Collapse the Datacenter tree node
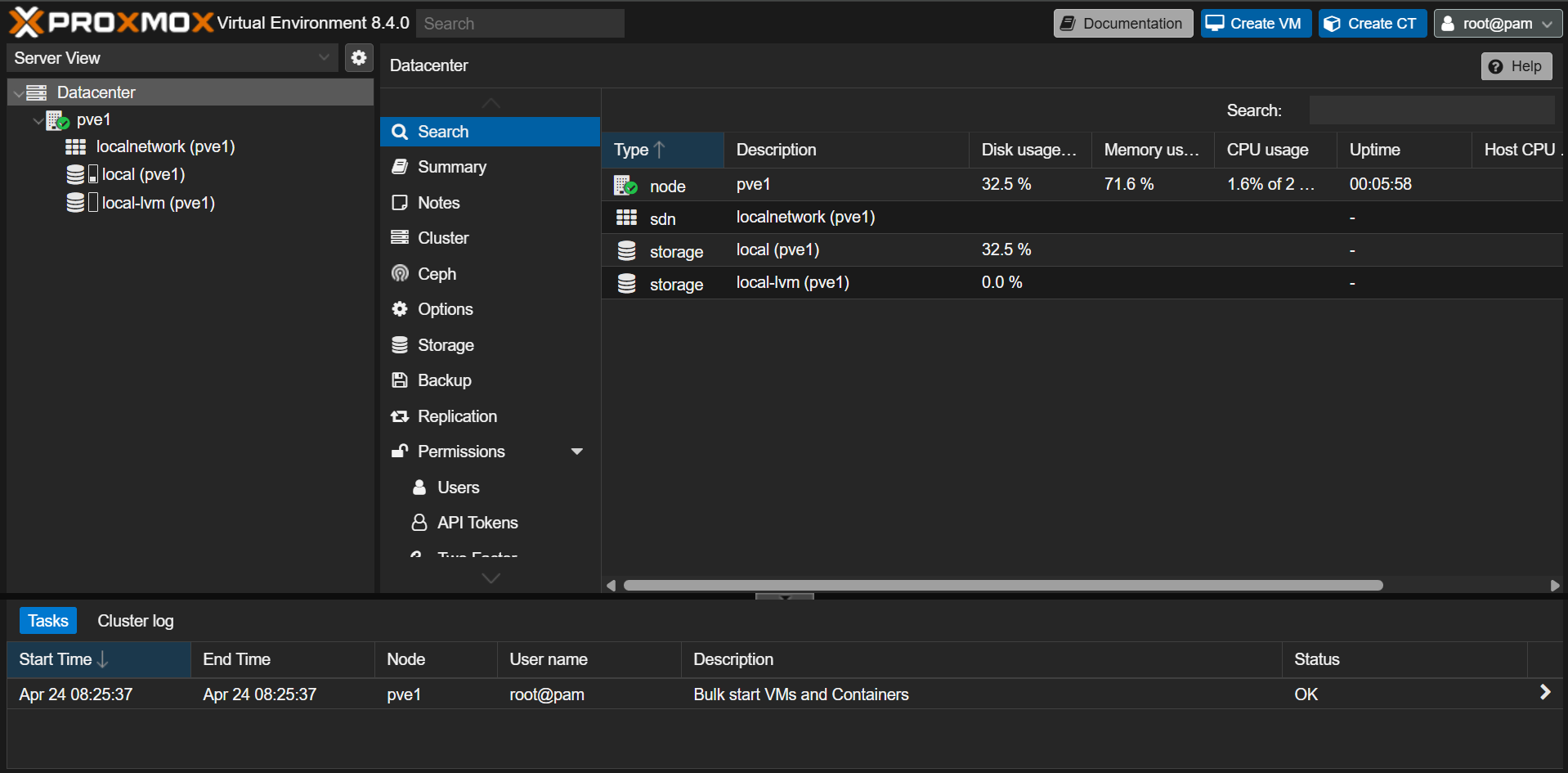 (x=18, y=93)
